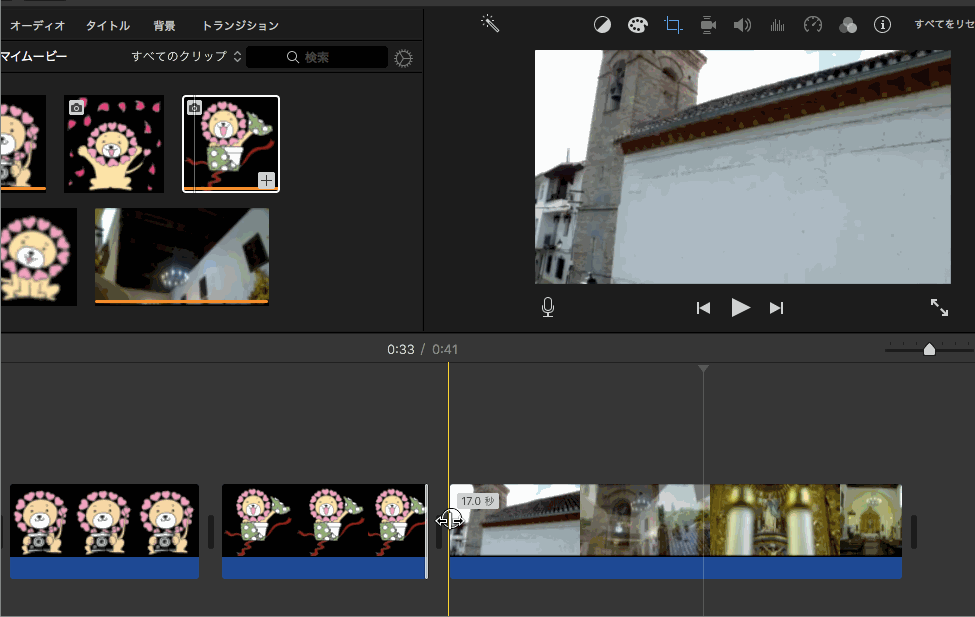Switch to the タイトル tab
This screenshot has height=617, width=975.
(107, 26)
